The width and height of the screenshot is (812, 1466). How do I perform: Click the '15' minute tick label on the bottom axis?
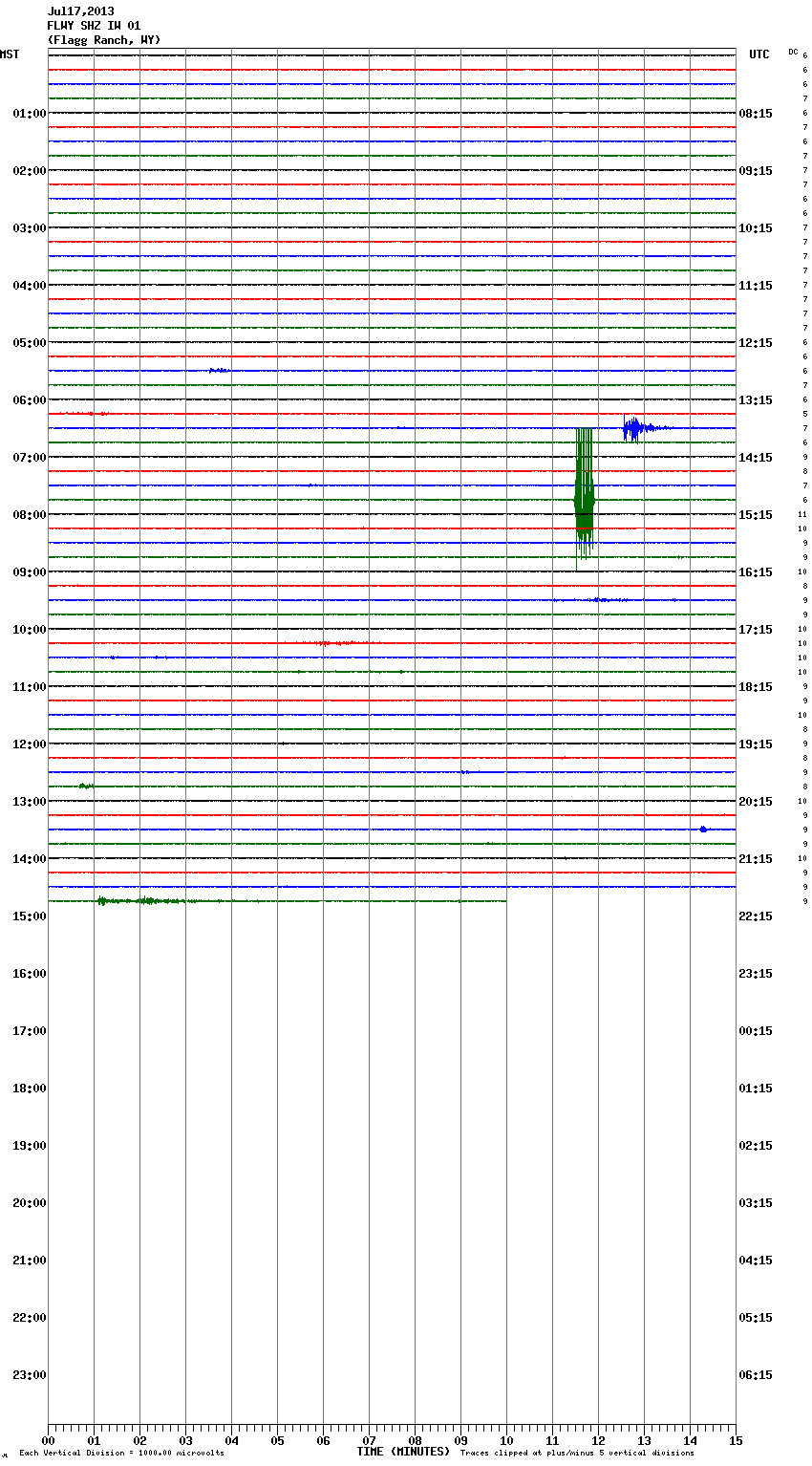pos(736,1440)
